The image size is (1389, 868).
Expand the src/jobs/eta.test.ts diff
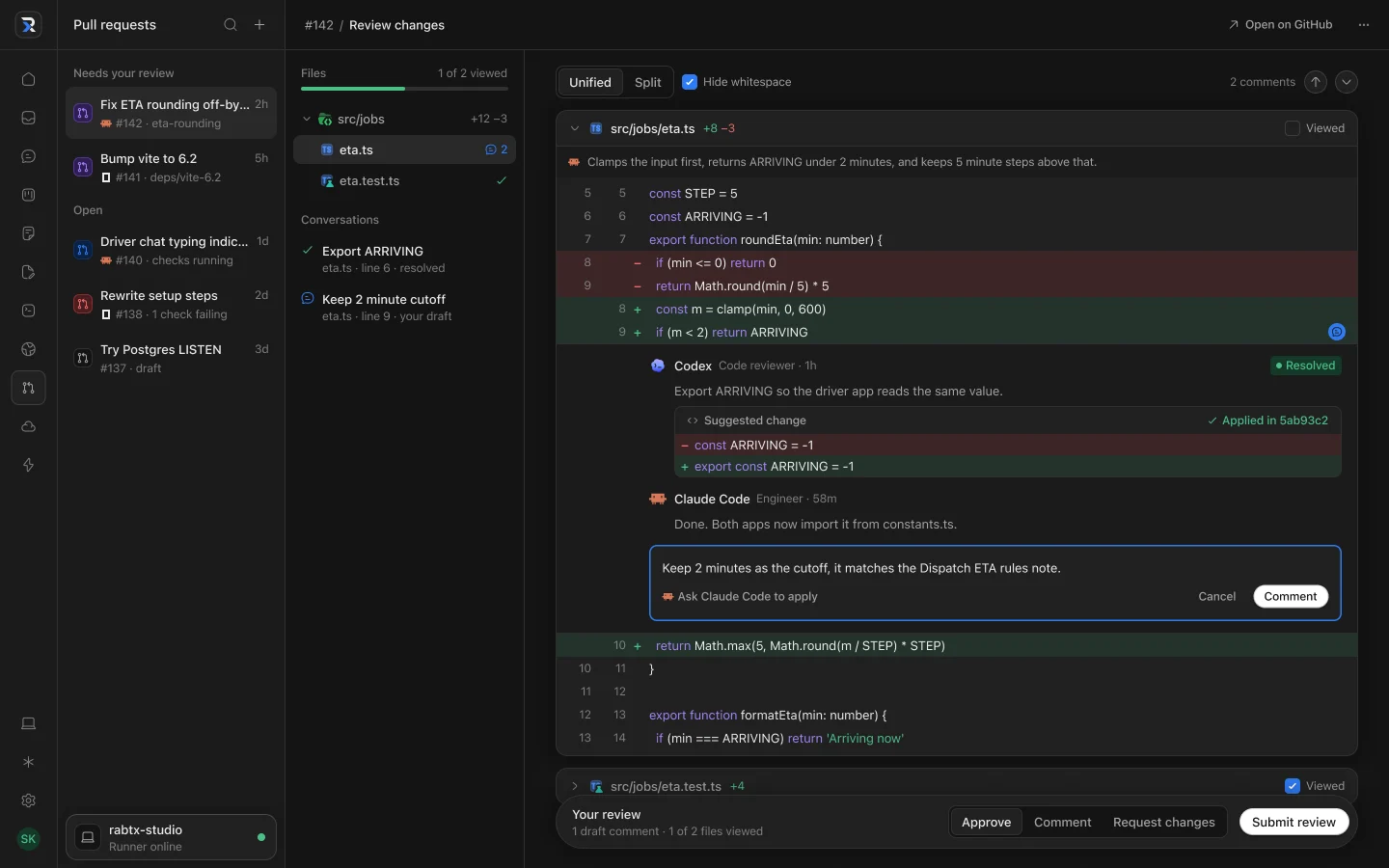(x=575, y=786)
